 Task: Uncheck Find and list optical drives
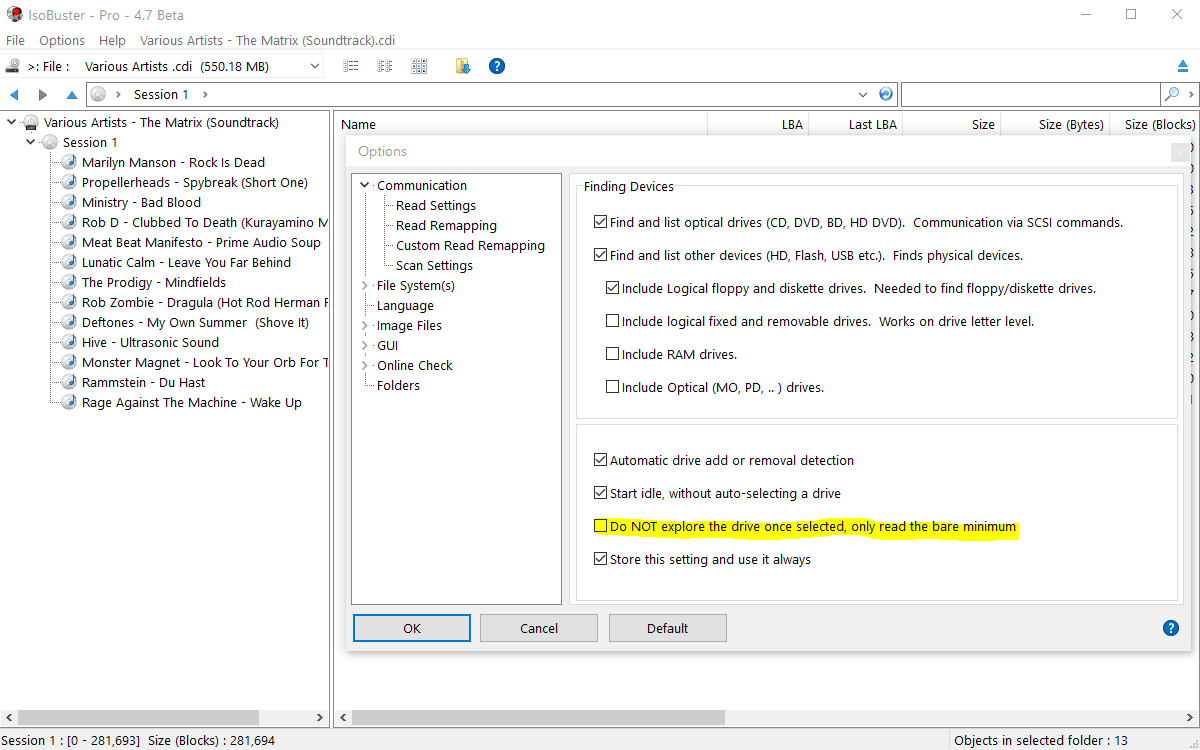click(600, 222)
